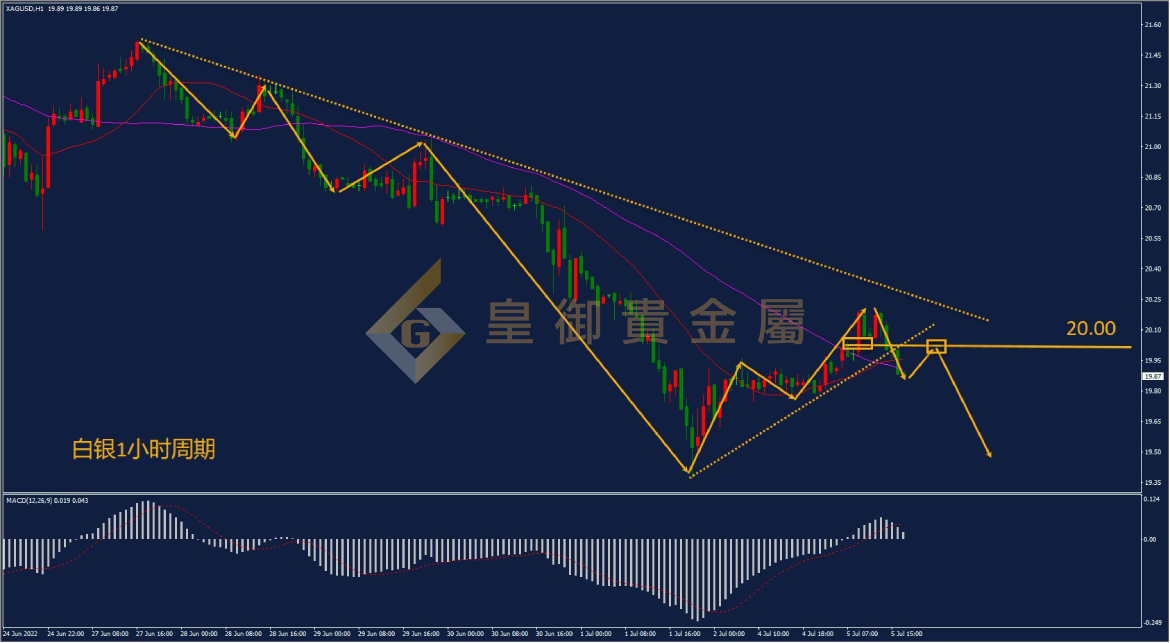Select the 19.35 price axis label

tap(1152, 483)
